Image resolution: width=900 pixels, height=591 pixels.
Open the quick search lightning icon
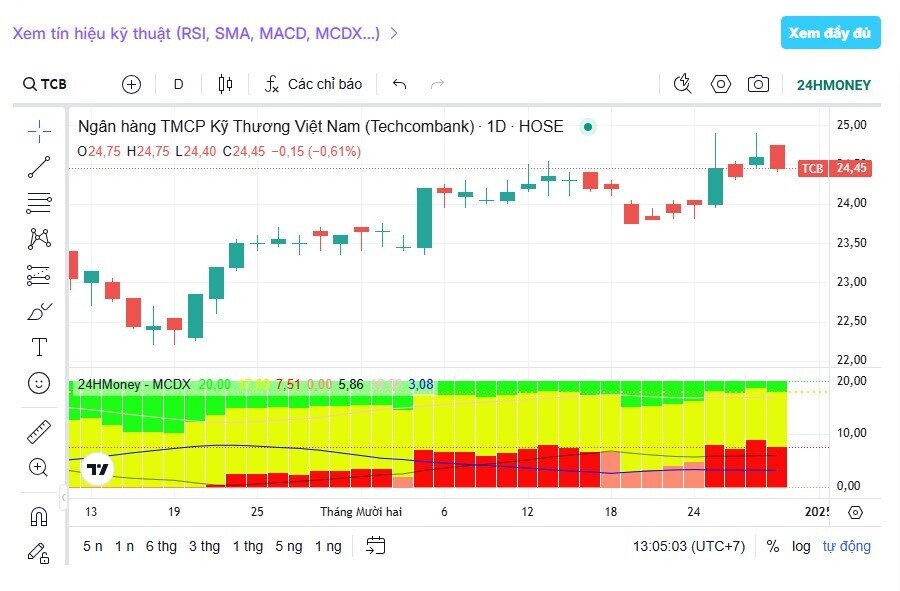point(682,84)
